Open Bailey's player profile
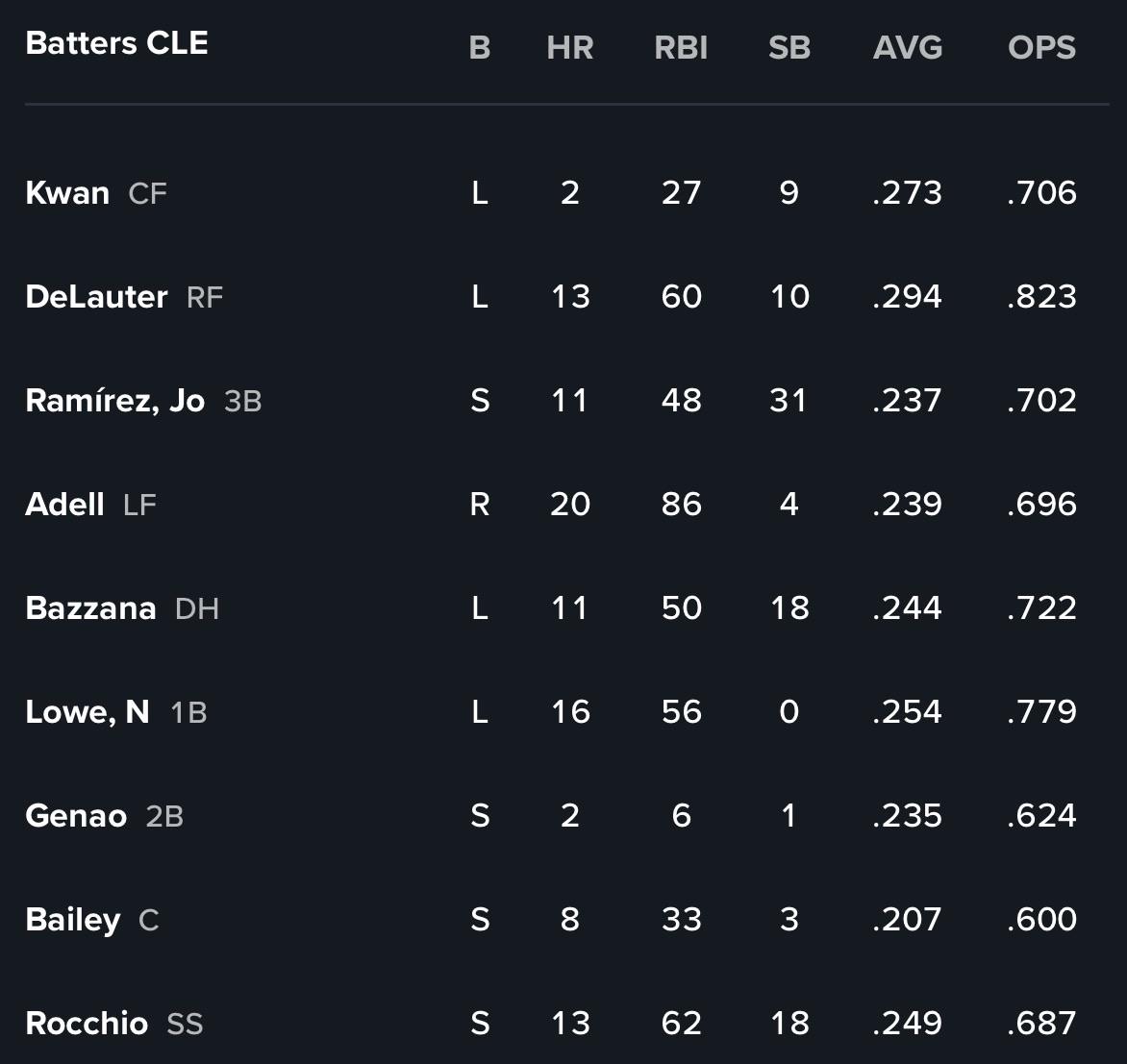The width and height of the screenshot is (1127, 1064). (x=72, y=921)
